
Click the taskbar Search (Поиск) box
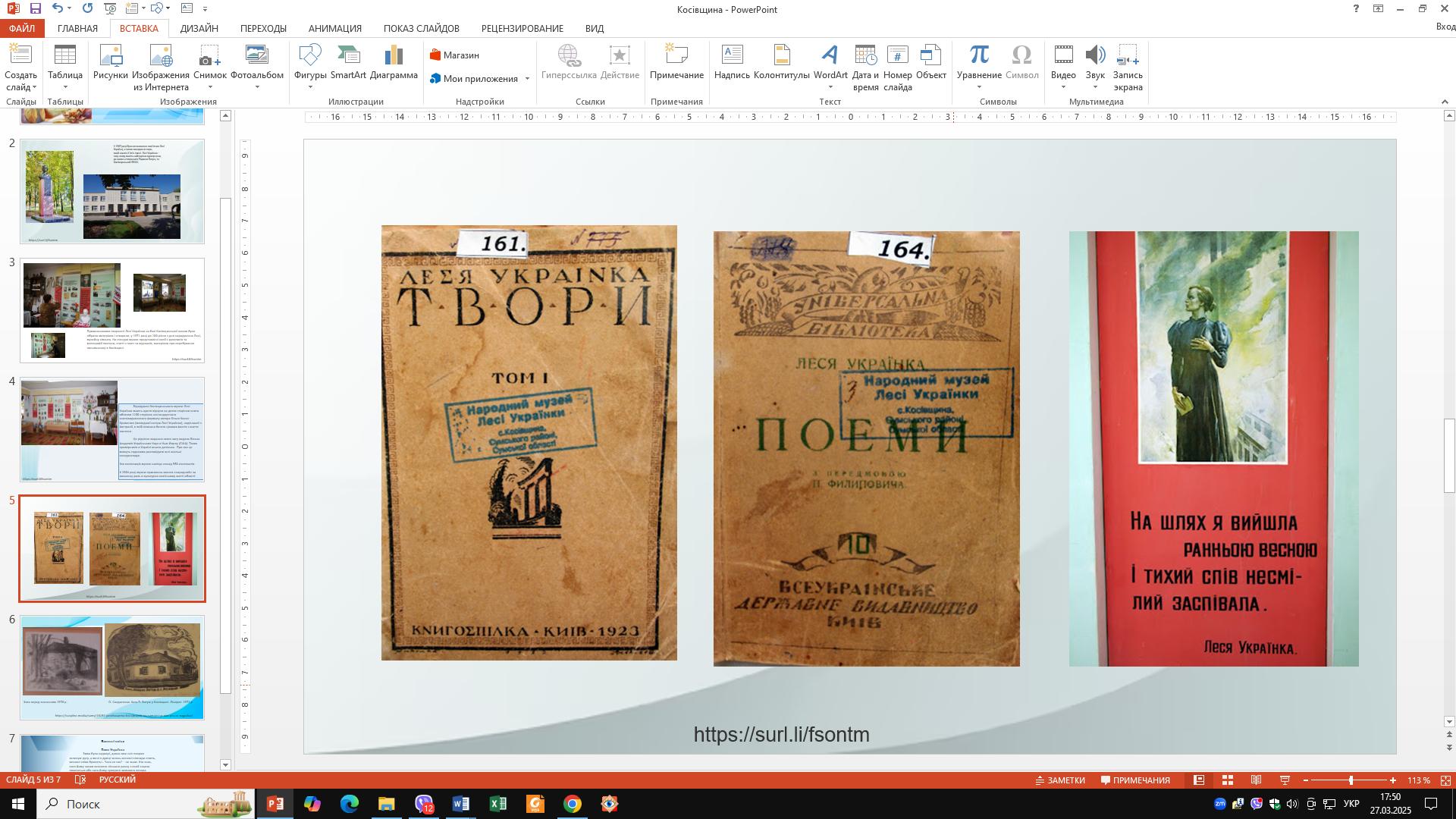pyautogui.click(x=146, y=804)
